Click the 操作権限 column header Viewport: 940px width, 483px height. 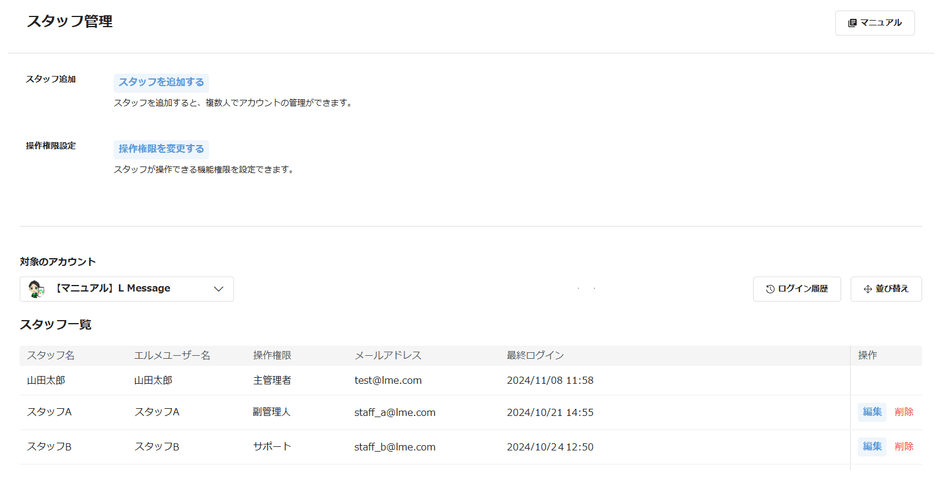[272, 355]
